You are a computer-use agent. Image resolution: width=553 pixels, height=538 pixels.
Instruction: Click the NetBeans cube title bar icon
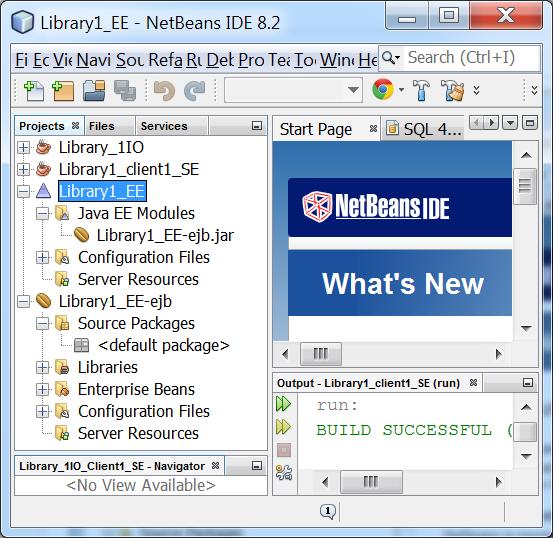[23, 22]
